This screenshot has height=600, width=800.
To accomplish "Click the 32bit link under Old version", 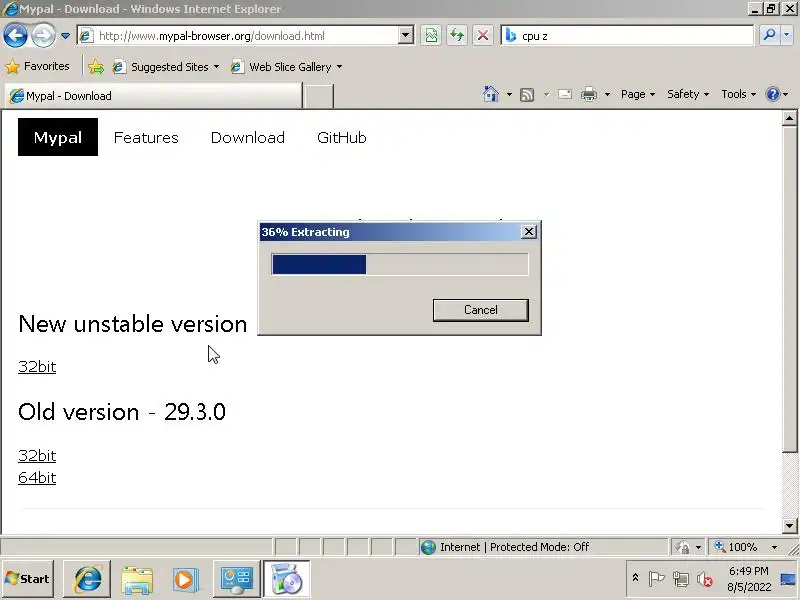I will point(37,456).
